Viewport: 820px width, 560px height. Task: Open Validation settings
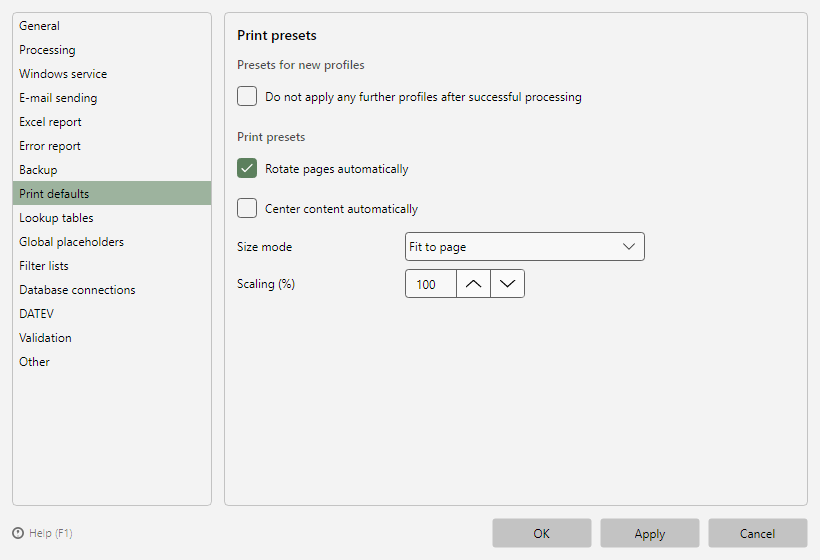112,338
